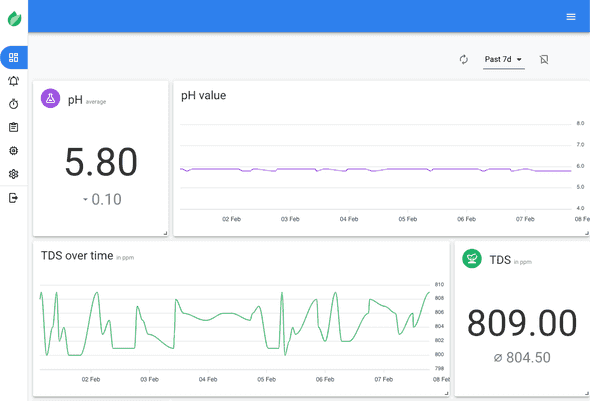Open the clipboard notes sidebar icon
The height and width of the screenshot is (401, 590).
[x=14, y=127]
